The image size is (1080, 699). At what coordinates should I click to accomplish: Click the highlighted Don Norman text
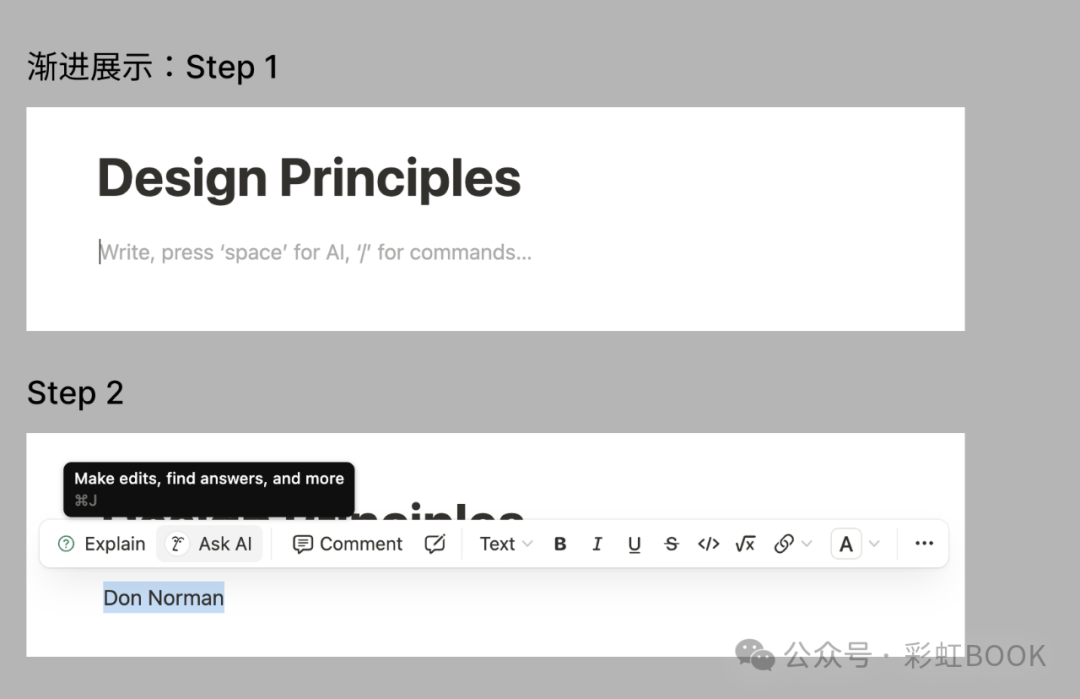[x=164, y=598]
